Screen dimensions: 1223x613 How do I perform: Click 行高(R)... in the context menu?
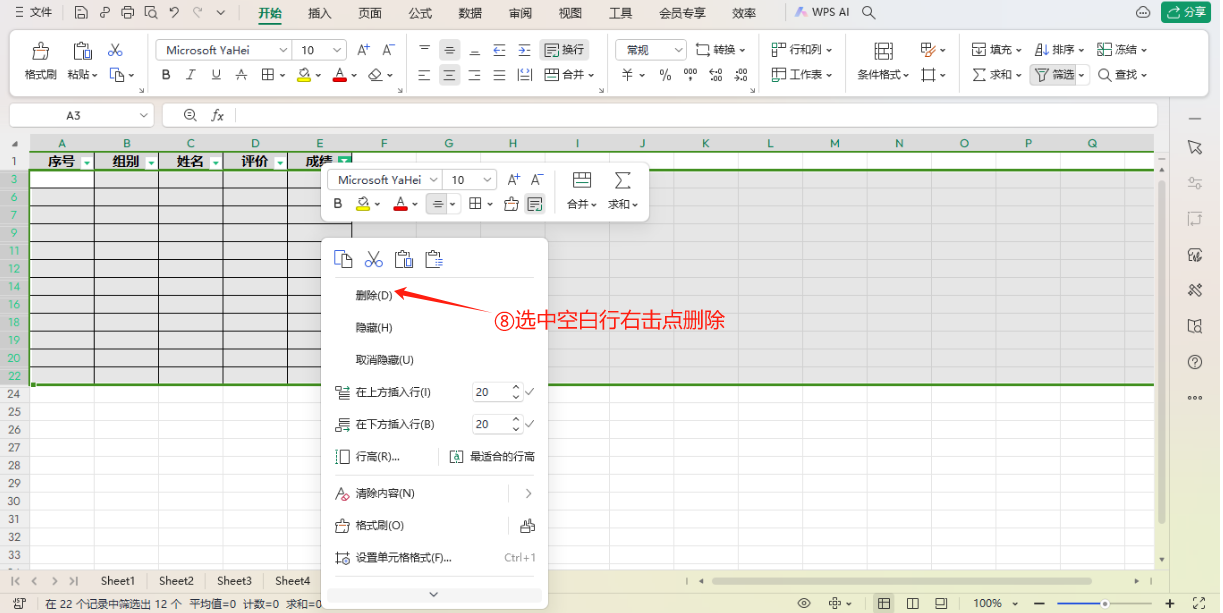coord(378,457)
